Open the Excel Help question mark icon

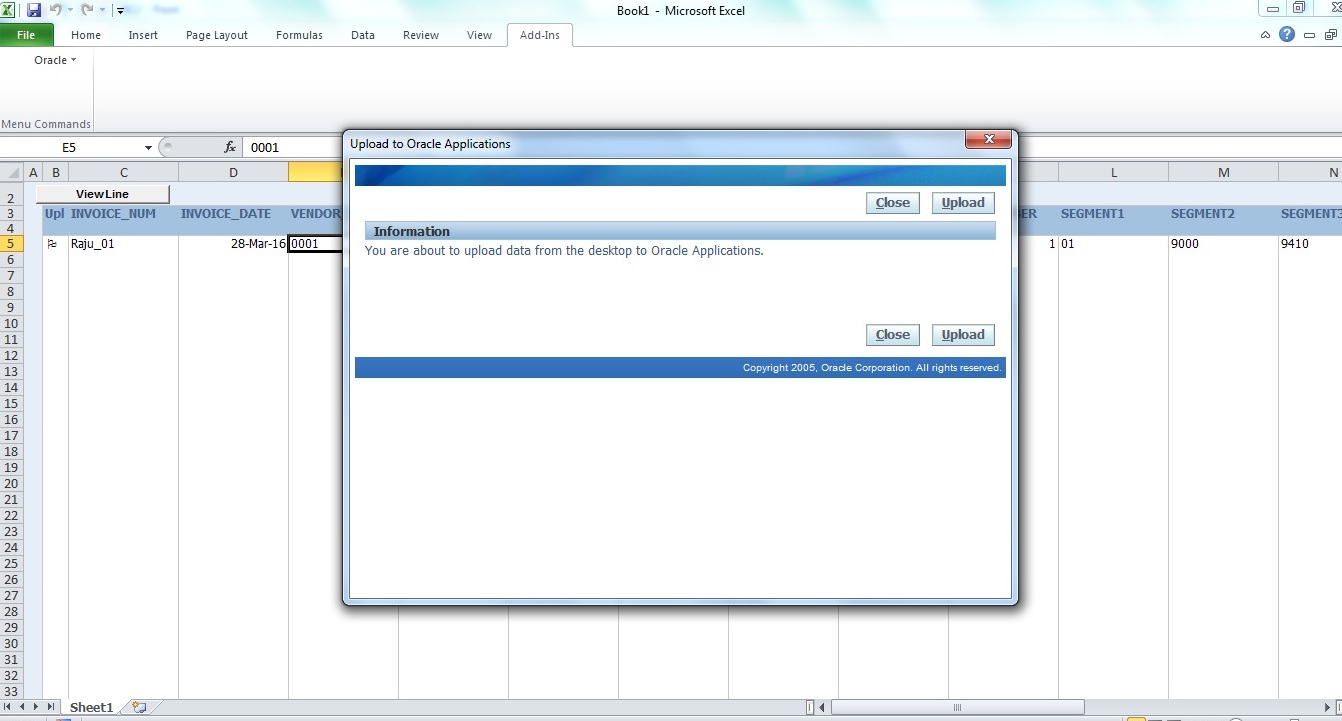1287,34
